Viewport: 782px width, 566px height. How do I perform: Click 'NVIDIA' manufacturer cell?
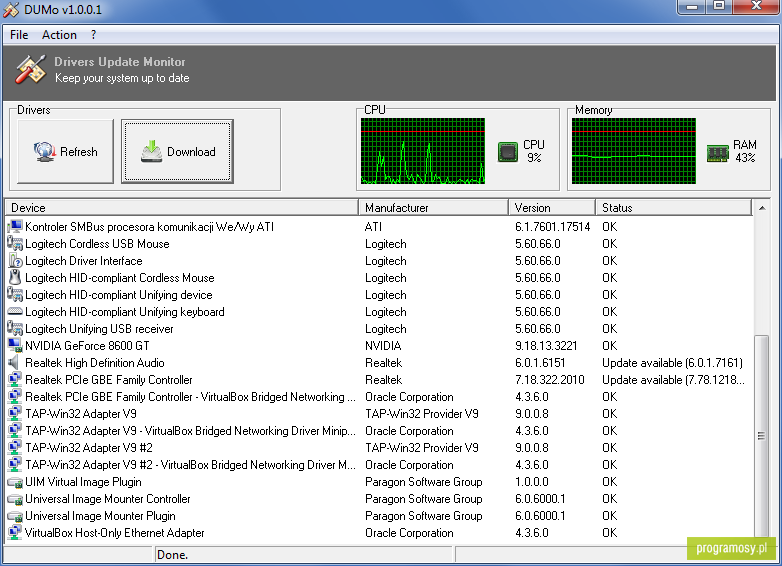click(383, 346)
